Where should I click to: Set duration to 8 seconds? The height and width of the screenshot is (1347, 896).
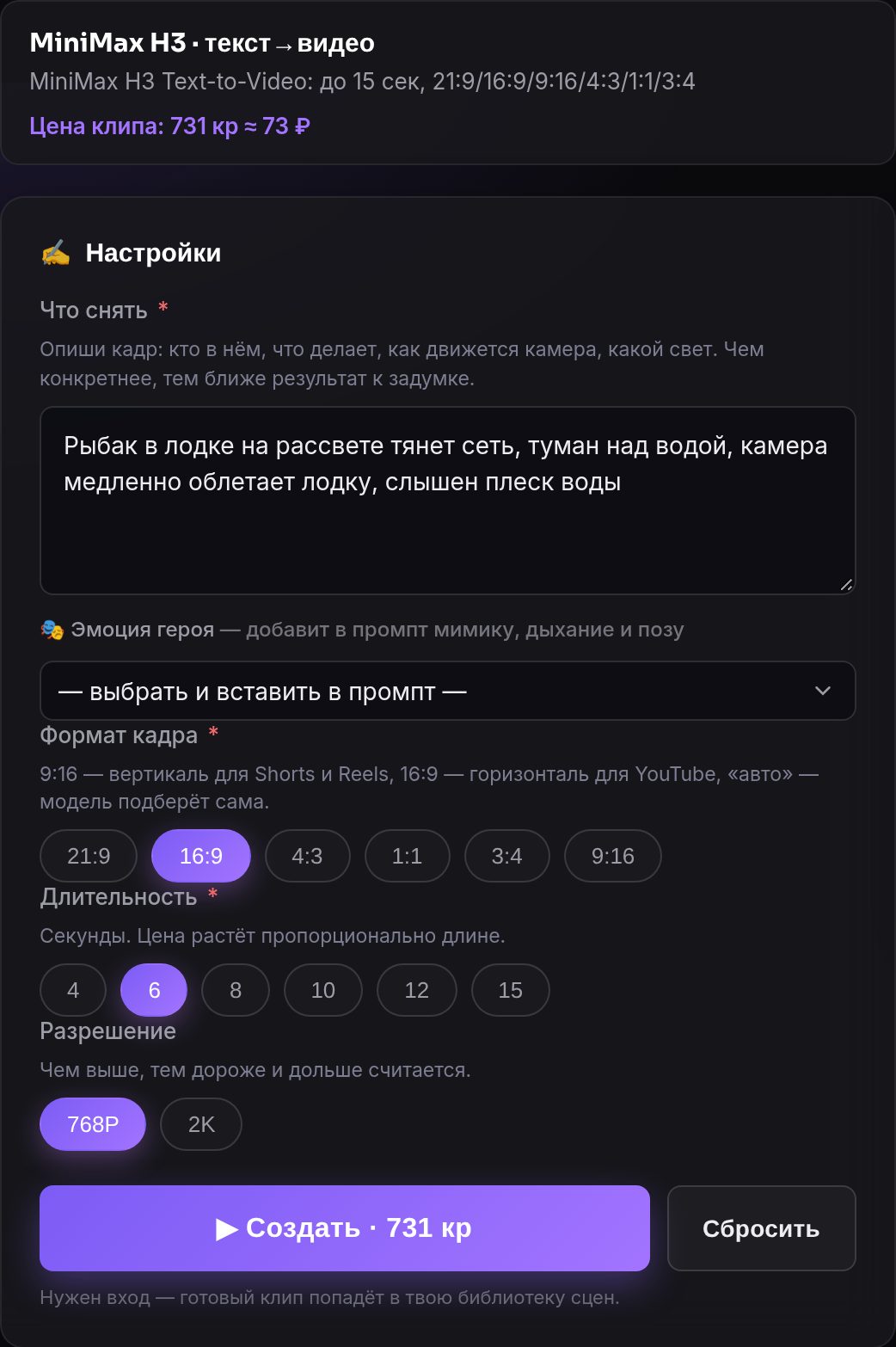pyautogui.click(x=236, y=990)
